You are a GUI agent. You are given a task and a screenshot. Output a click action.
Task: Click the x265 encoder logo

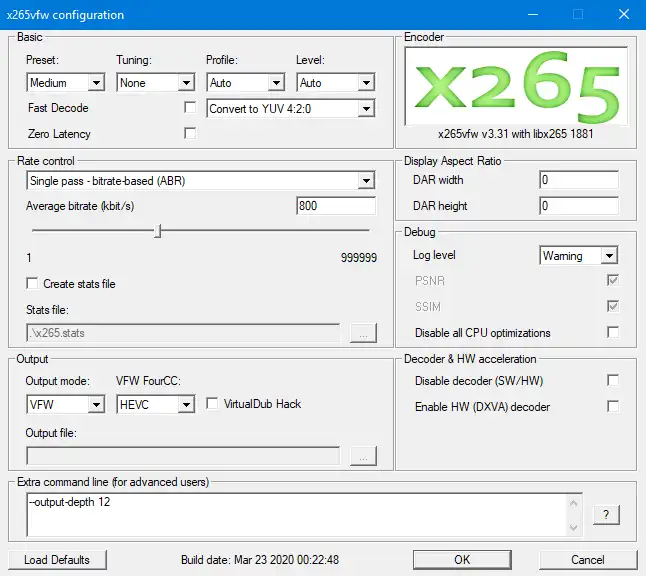click(x=516, y=86)
